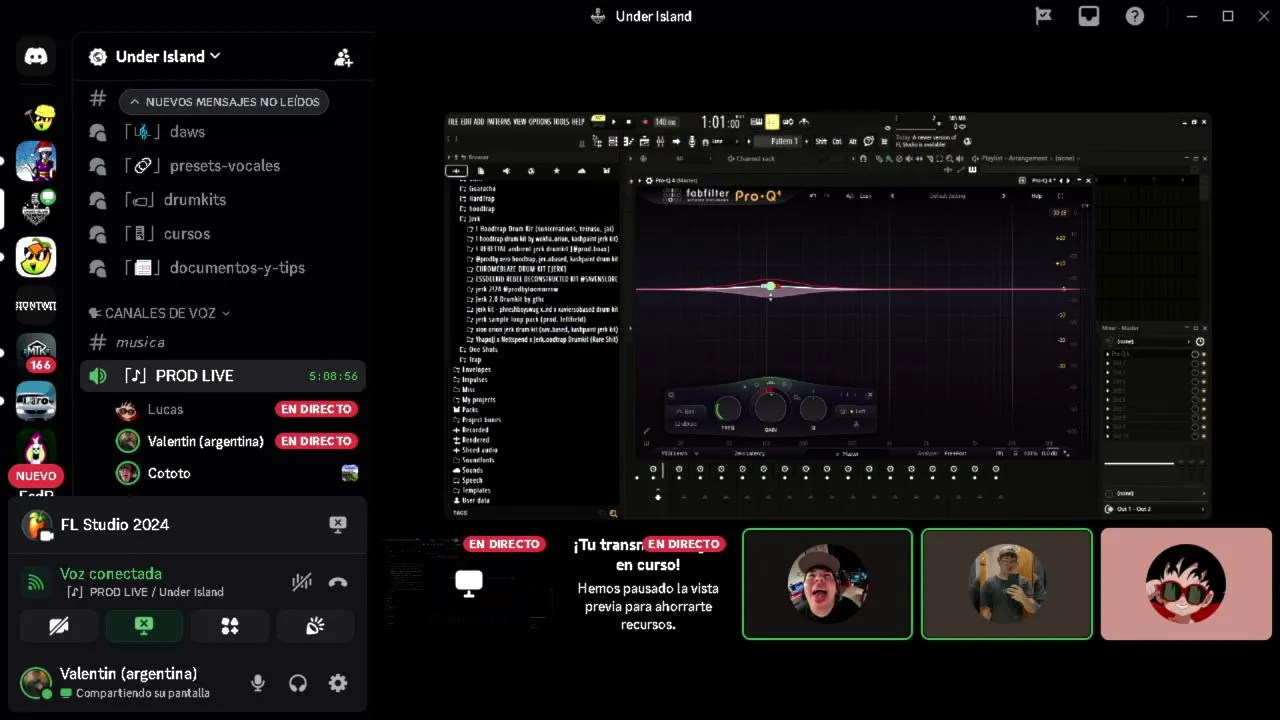Click the Voz conectada status text

pyautogui.click(x=111, y=574)
